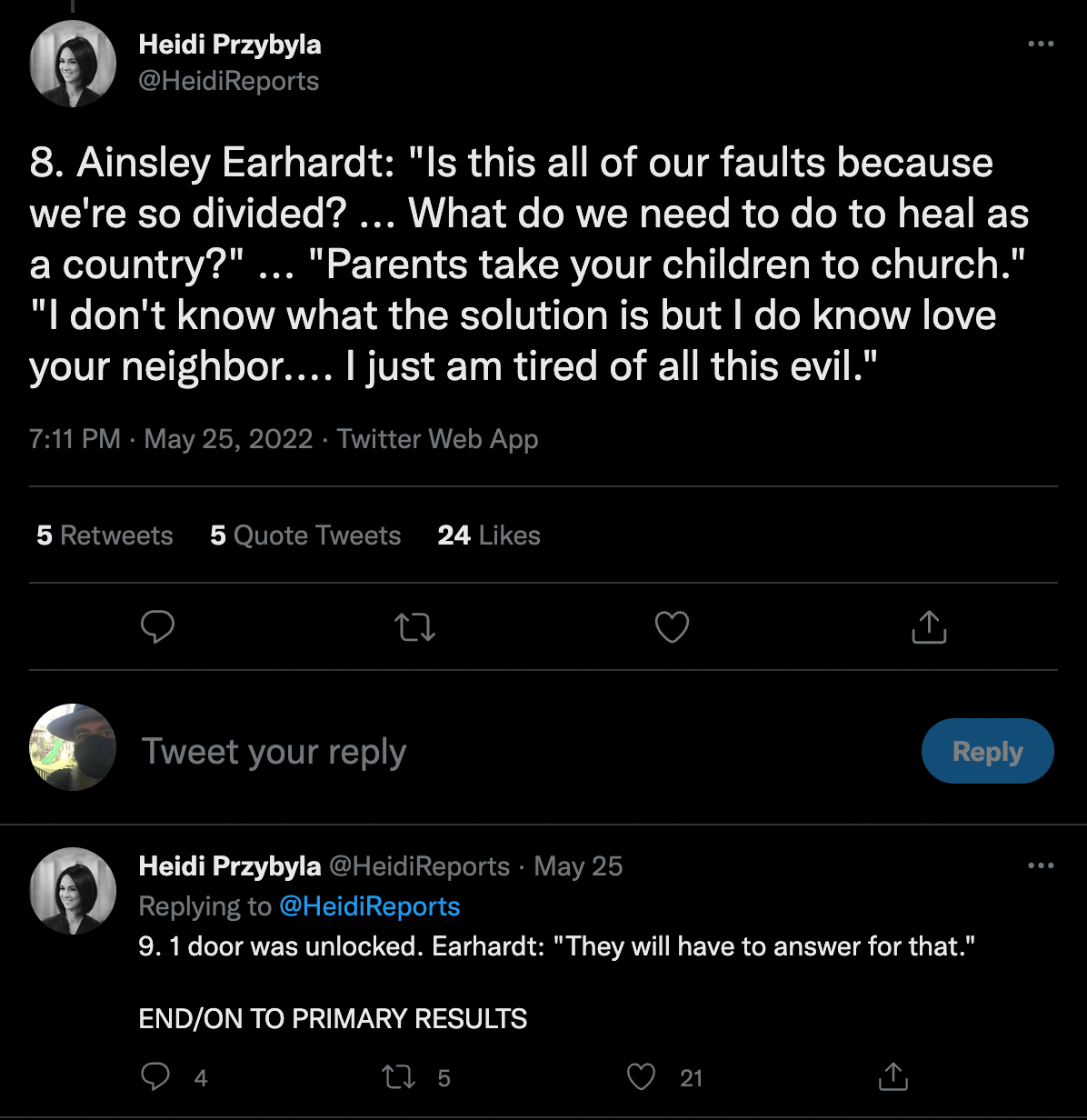Like the main tweet with heart icon
This screenshot has width=1087, height=1120.
(x=673, y=626)
